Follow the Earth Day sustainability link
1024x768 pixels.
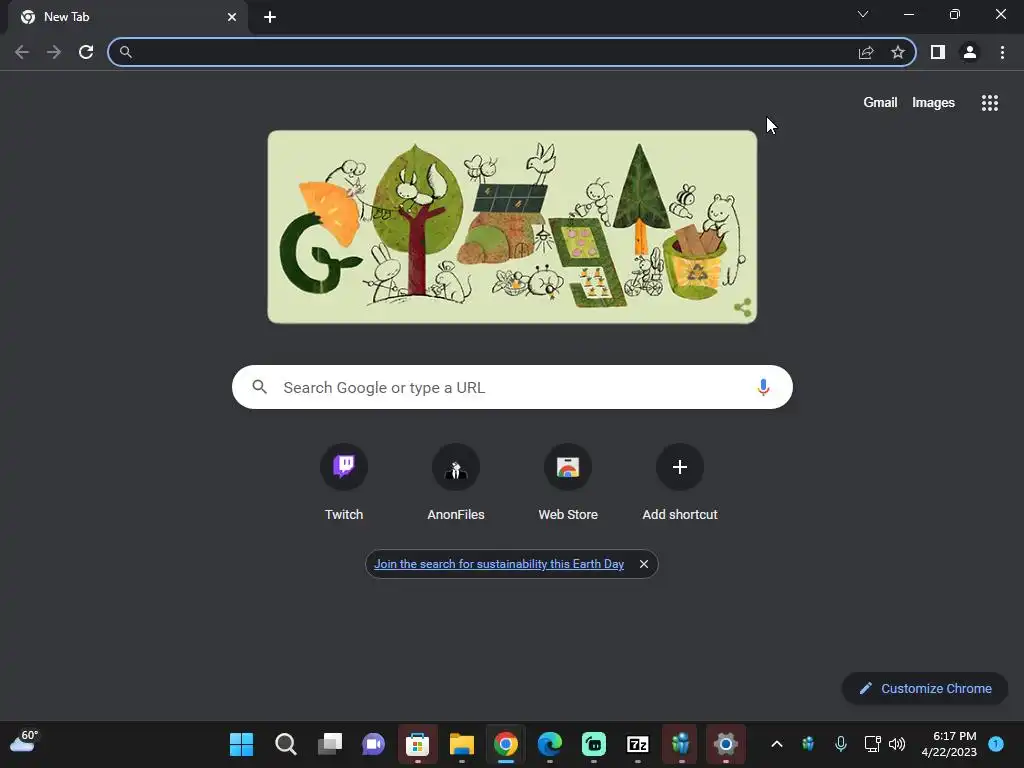tap(499, 564)
